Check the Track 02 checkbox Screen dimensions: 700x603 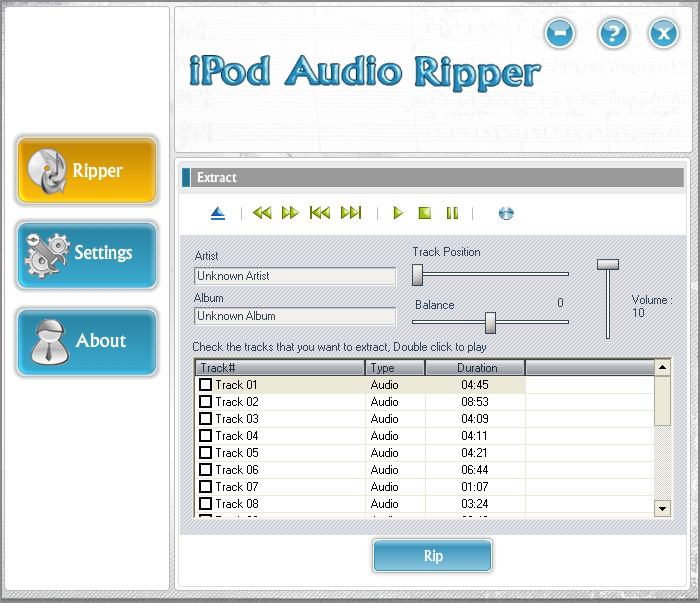click(x=205, y=401)
